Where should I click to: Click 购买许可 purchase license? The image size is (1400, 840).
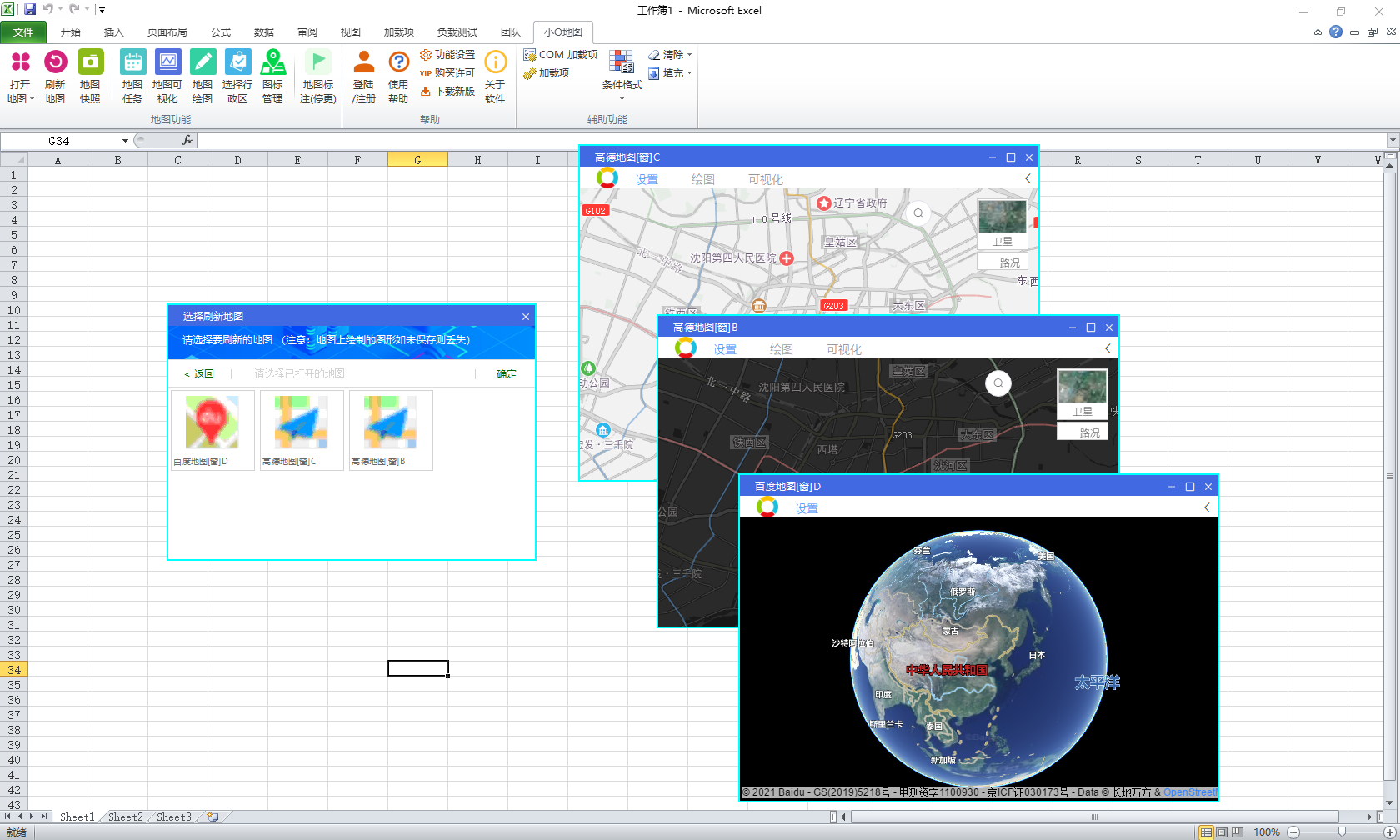click(447, 73)
